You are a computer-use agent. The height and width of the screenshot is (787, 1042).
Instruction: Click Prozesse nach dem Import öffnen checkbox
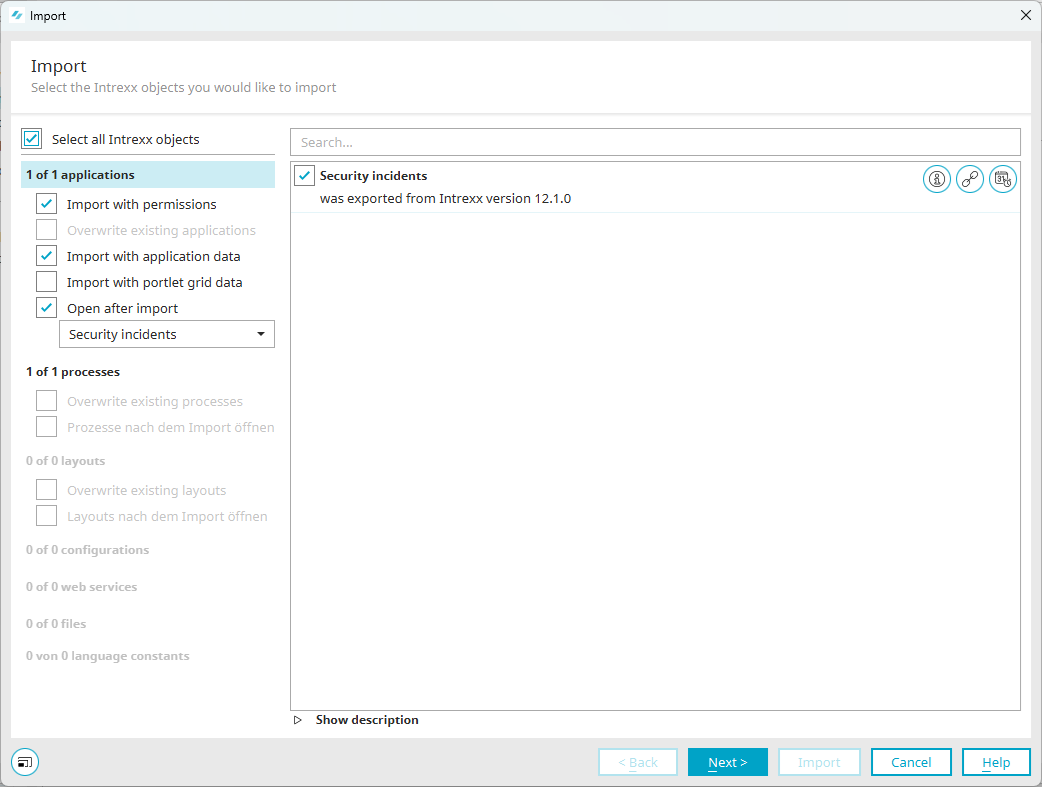47,427
